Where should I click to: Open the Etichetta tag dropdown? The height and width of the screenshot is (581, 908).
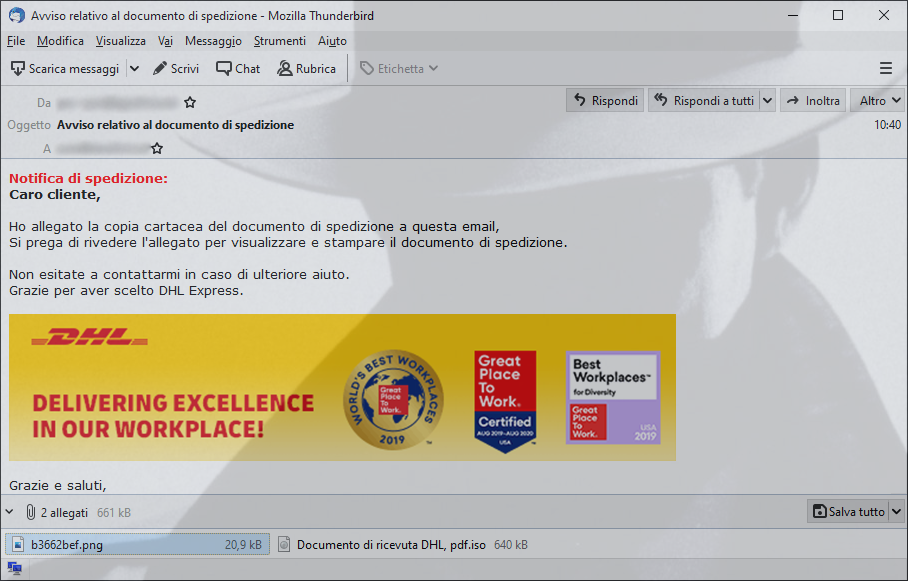pyautogui.click(x=399, y=68)
